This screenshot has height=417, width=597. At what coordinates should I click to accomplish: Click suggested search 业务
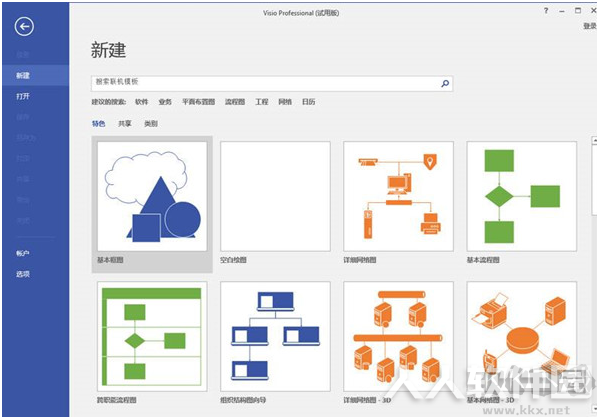coord(165,102)
